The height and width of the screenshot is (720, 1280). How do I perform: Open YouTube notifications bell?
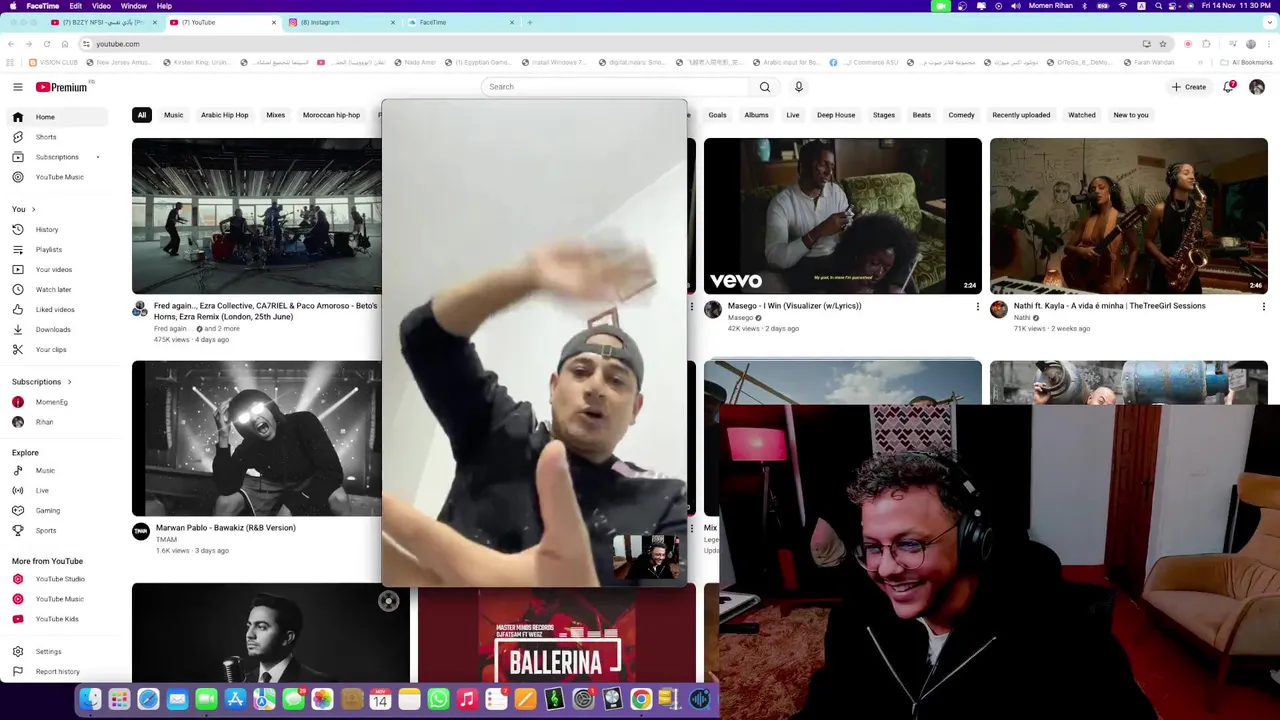(x=1228, y=87)
